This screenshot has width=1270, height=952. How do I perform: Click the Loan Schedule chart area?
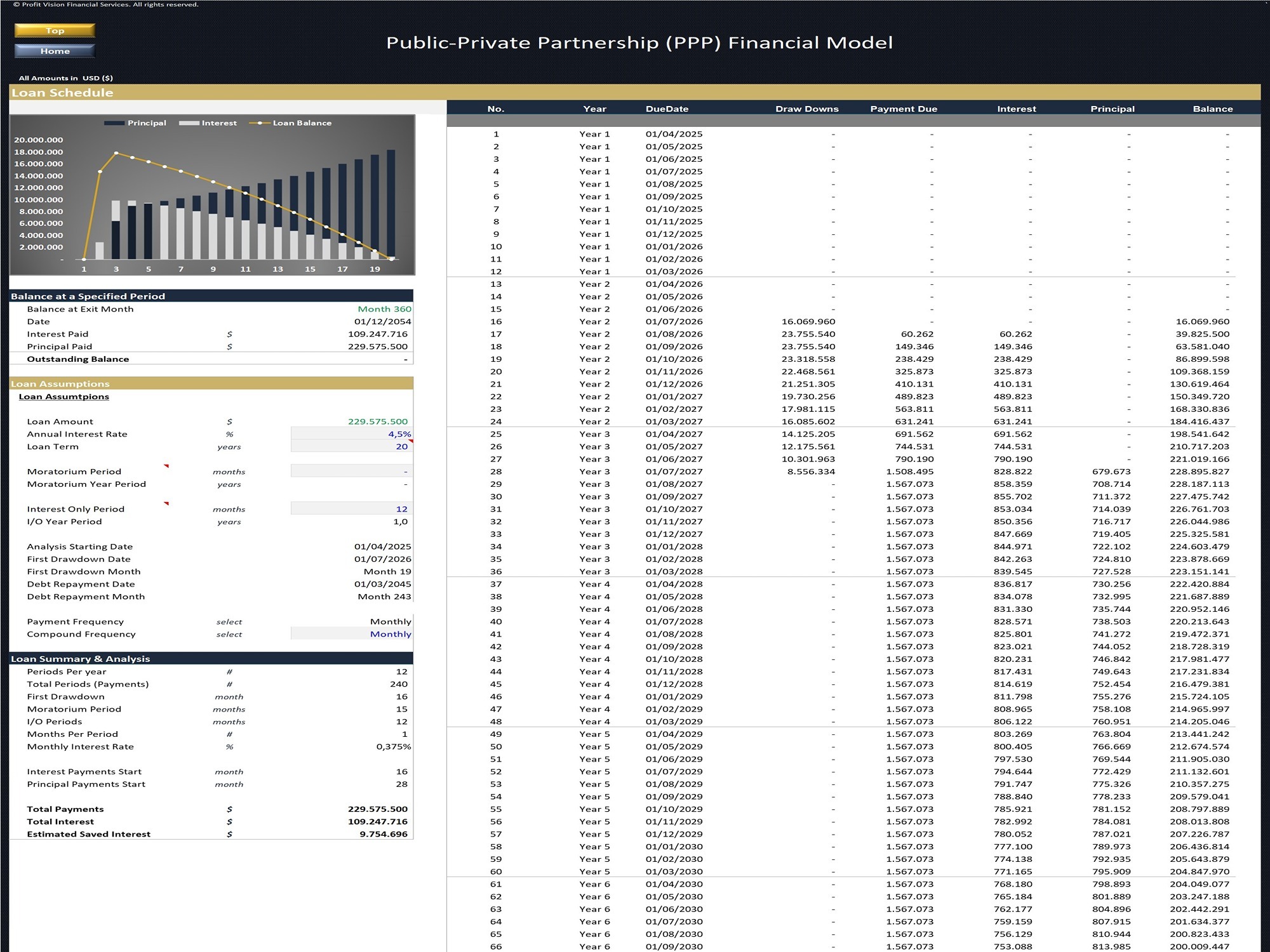click(x=212, y=195)
